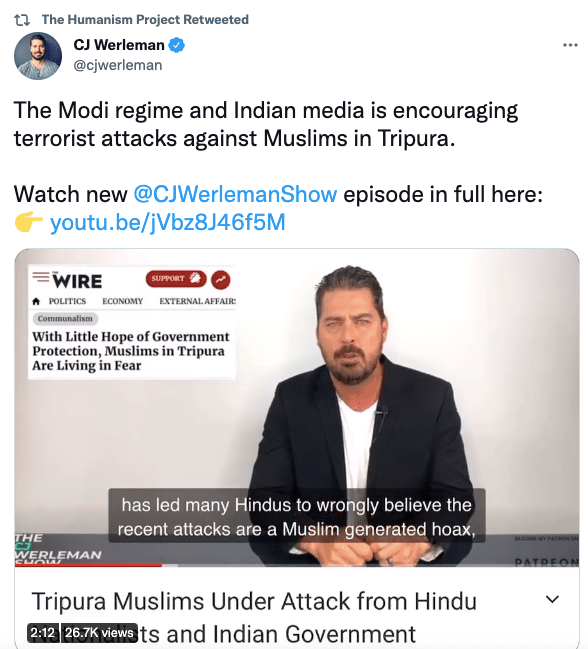Click the Communalism category tag

pos(65,318)
